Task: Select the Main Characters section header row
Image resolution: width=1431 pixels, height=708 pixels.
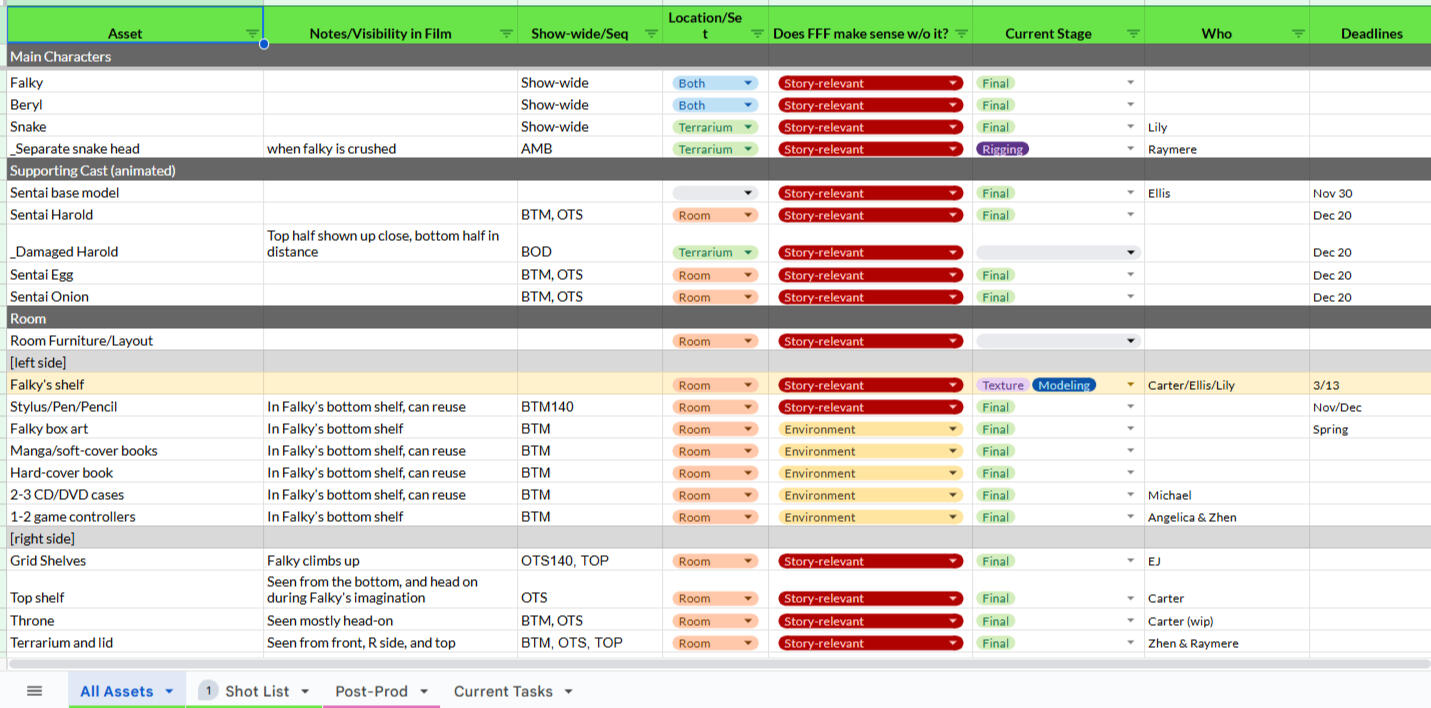Action: (x=135, y=57)
